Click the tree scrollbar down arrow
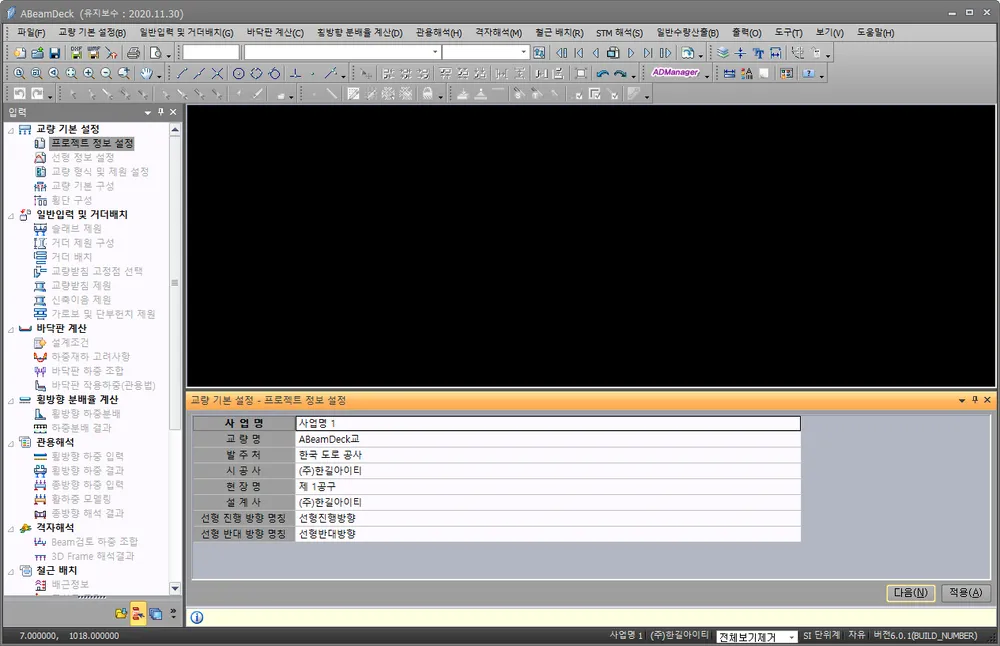 click(175, 588)
